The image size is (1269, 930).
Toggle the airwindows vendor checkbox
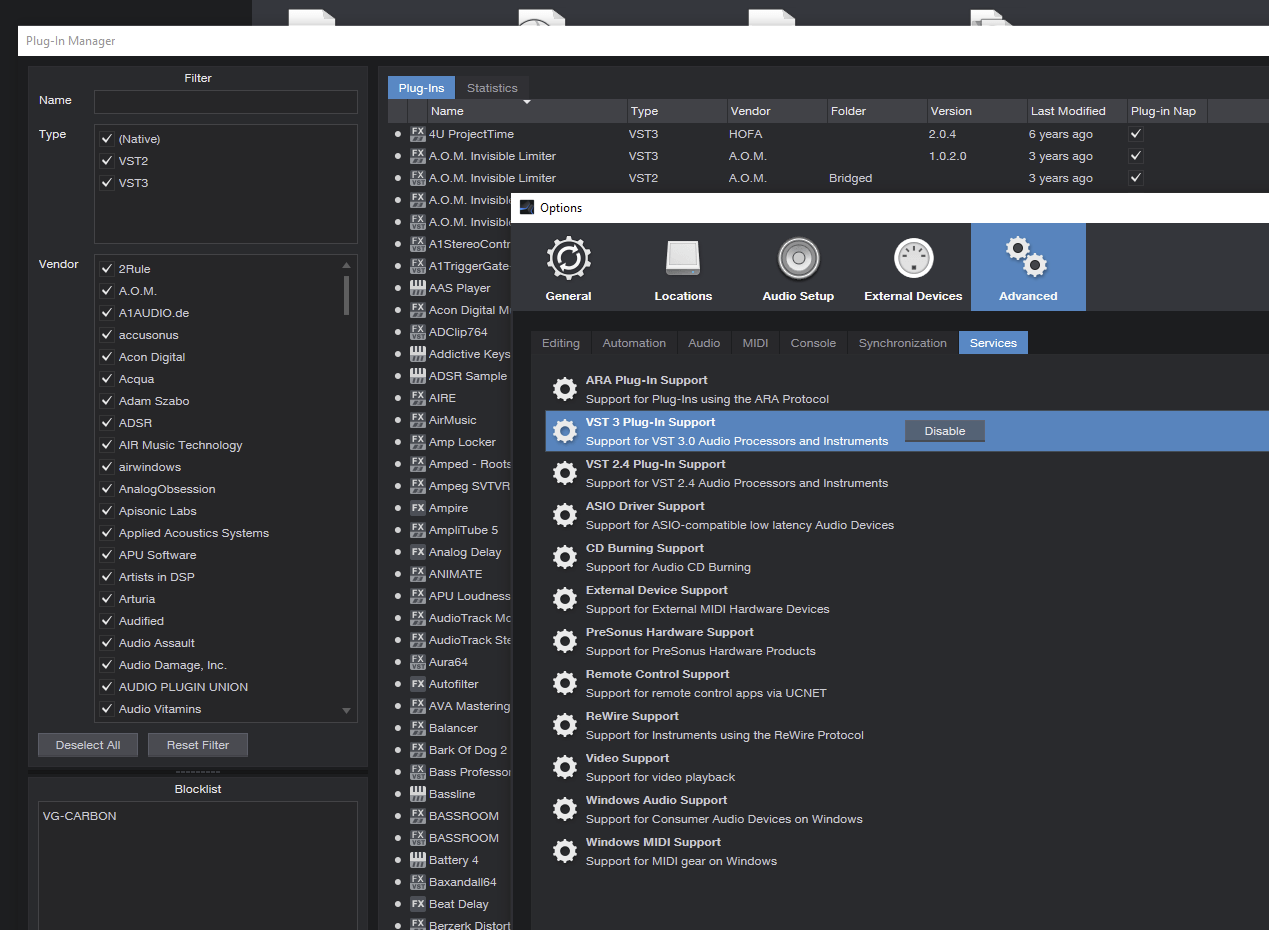(107, 467)
